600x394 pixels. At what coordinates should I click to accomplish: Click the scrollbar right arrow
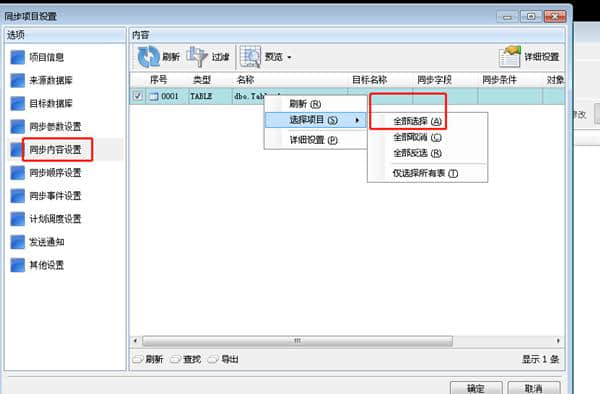558,340
